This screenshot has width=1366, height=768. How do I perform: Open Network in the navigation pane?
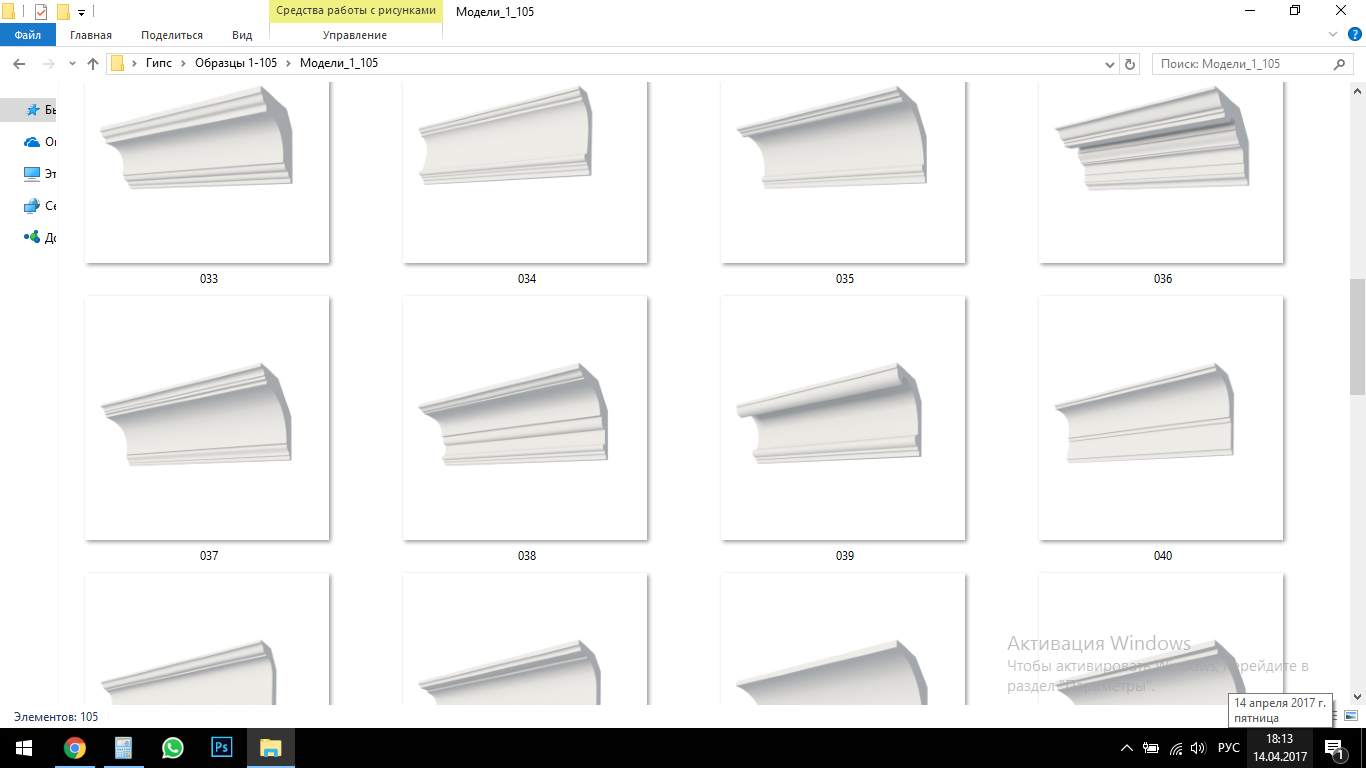(32, 206)
